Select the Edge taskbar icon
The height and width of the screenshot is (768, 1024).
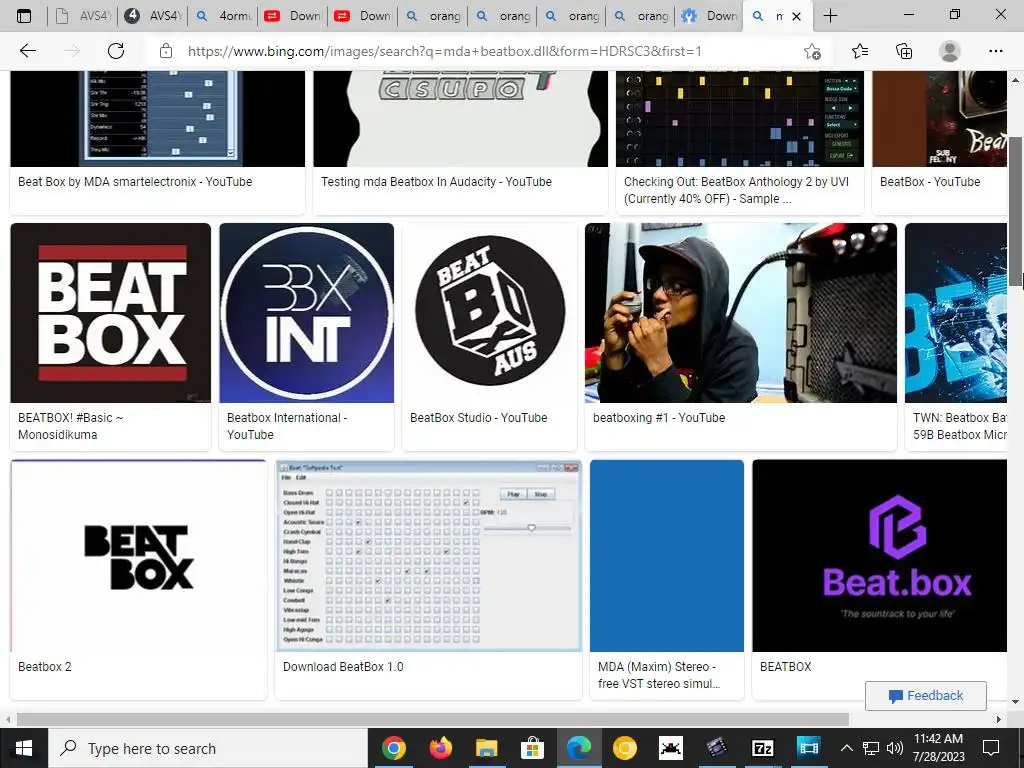579,748
